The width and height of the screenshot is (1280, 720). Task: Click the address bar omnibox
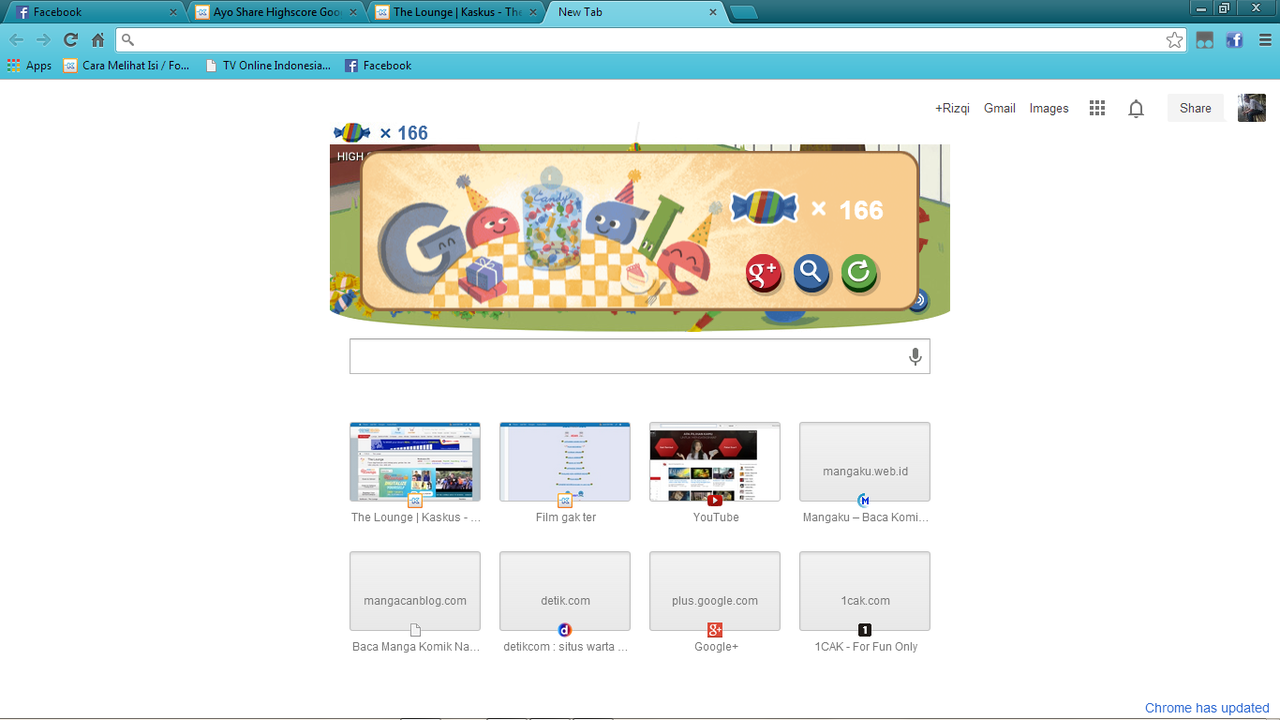pos(650,40)
